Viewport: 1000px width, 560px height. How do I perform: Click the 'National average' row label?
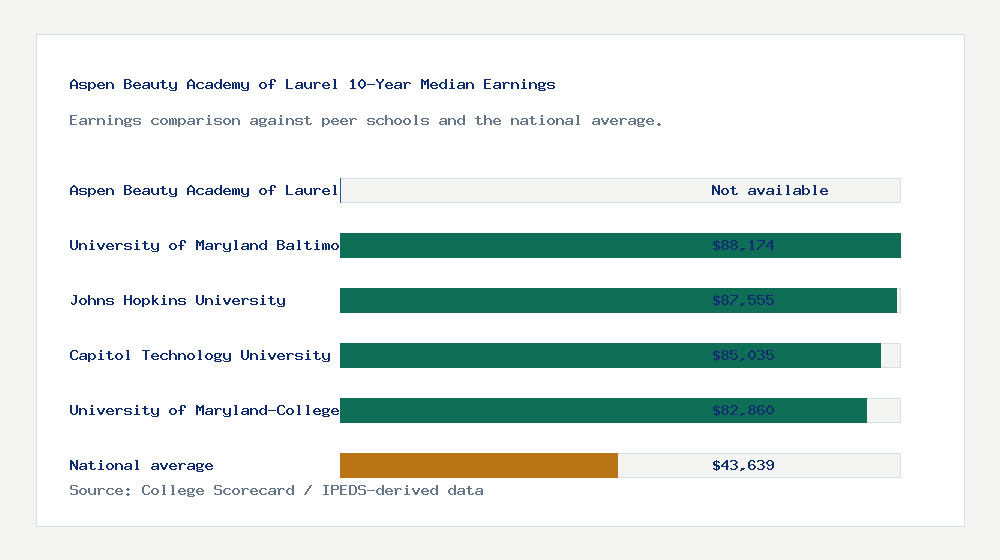point(141,466)
